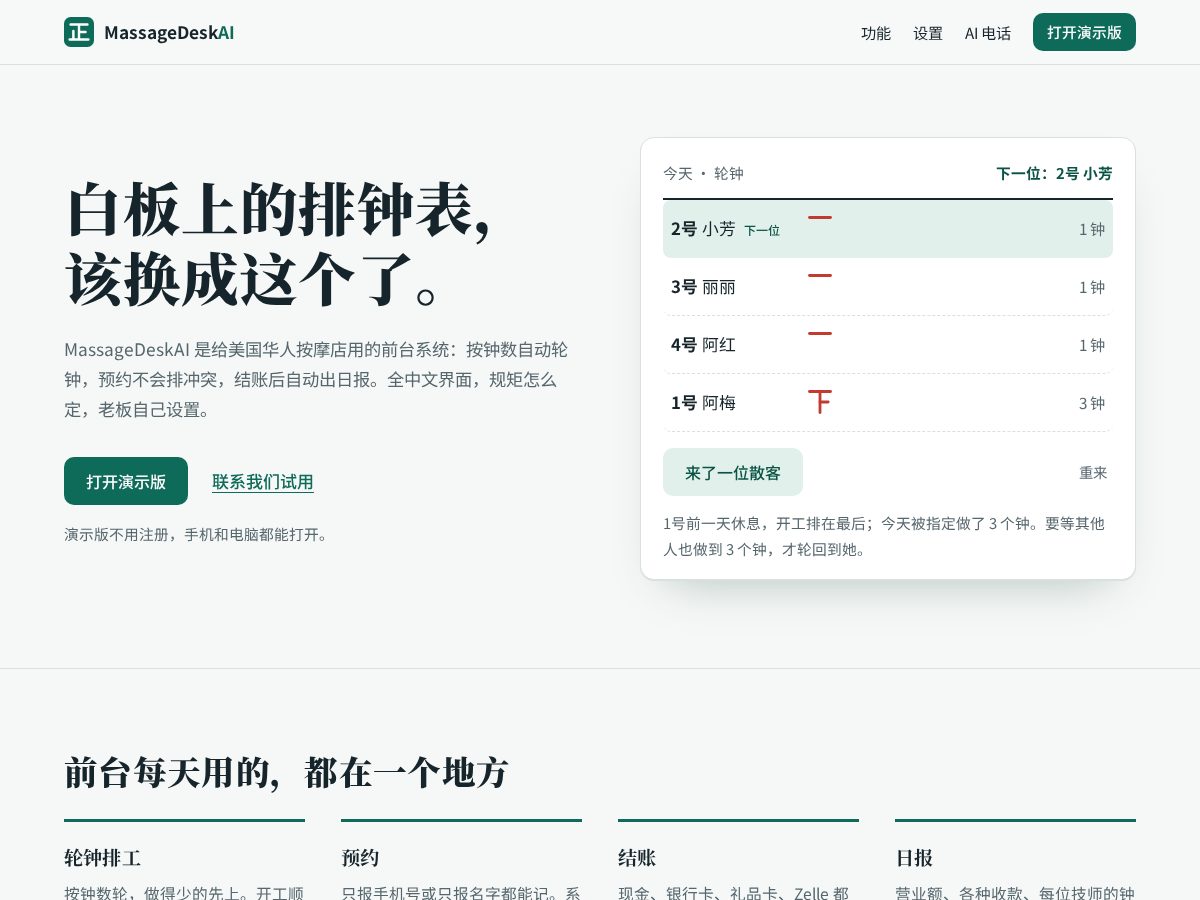Select AI 电话 in header
This screenshot has width=1200, height=900.
coord(988,33)
